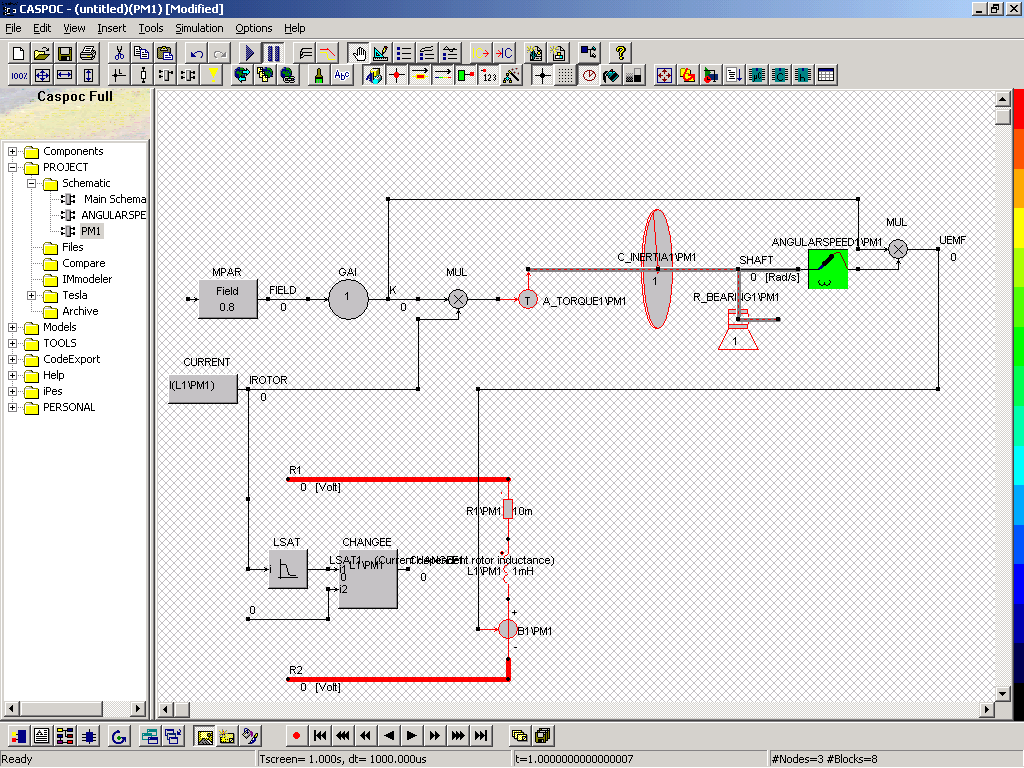The width and height of the screenshot is (1024, 768).
Task: Open the File menu
Action: pyautogui.click(x=13, y=28)
